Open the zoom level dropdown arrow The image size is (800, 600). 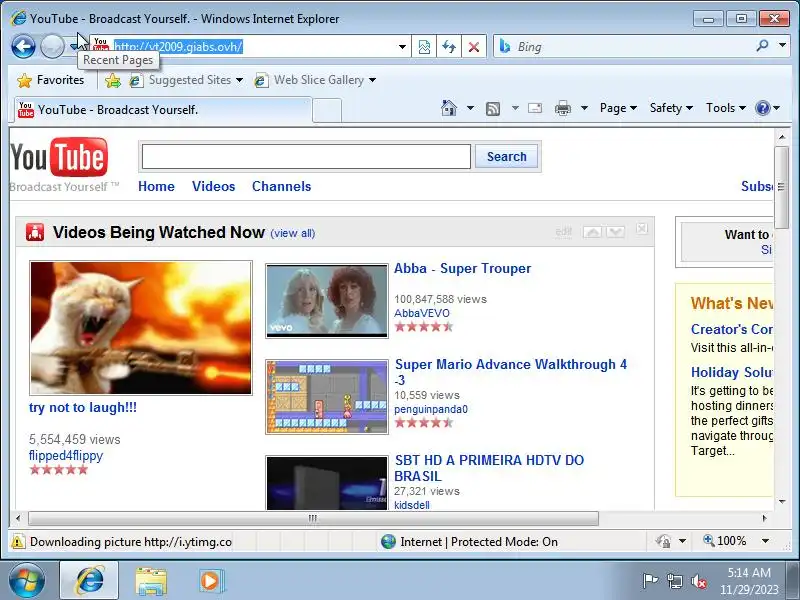765,541
